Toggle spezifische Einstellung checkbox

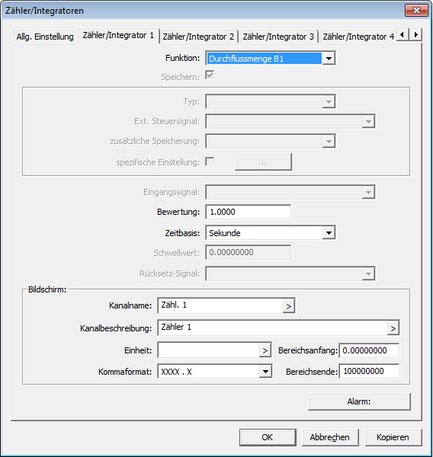coord(210,162)
